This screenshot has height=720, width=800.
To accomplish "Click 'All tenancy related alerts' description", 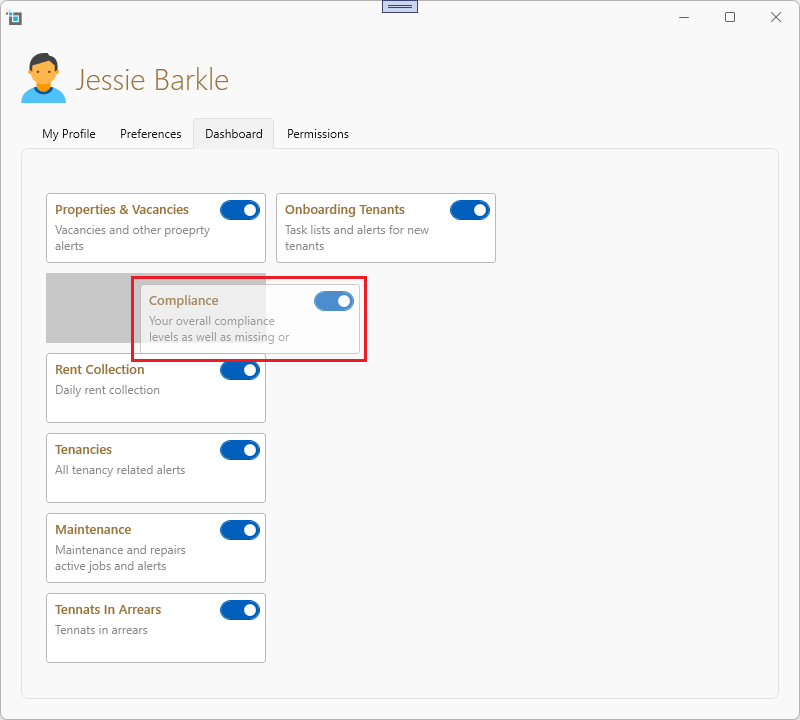I will coord(120,470).
